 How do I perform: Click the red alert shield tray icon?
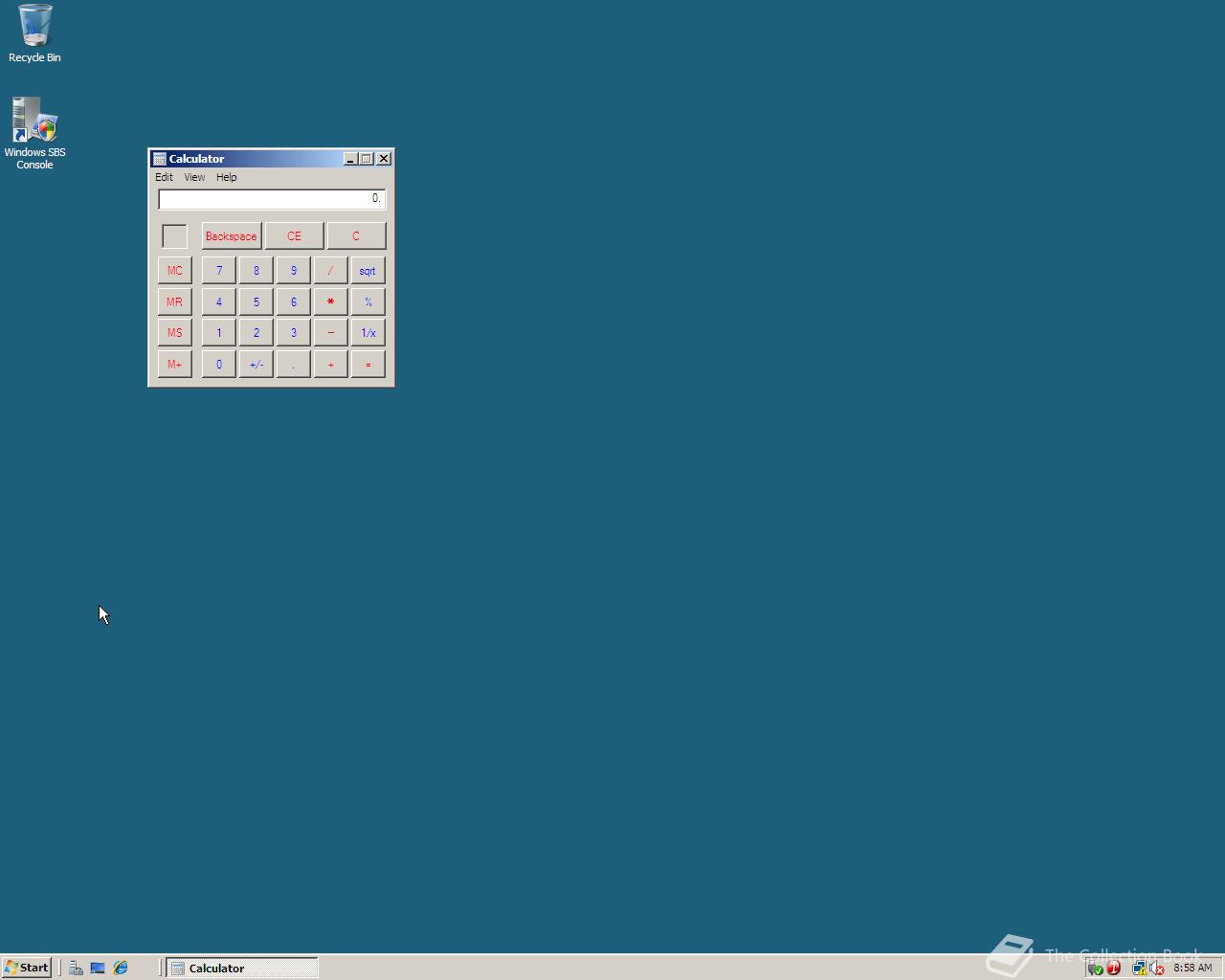1113,969
